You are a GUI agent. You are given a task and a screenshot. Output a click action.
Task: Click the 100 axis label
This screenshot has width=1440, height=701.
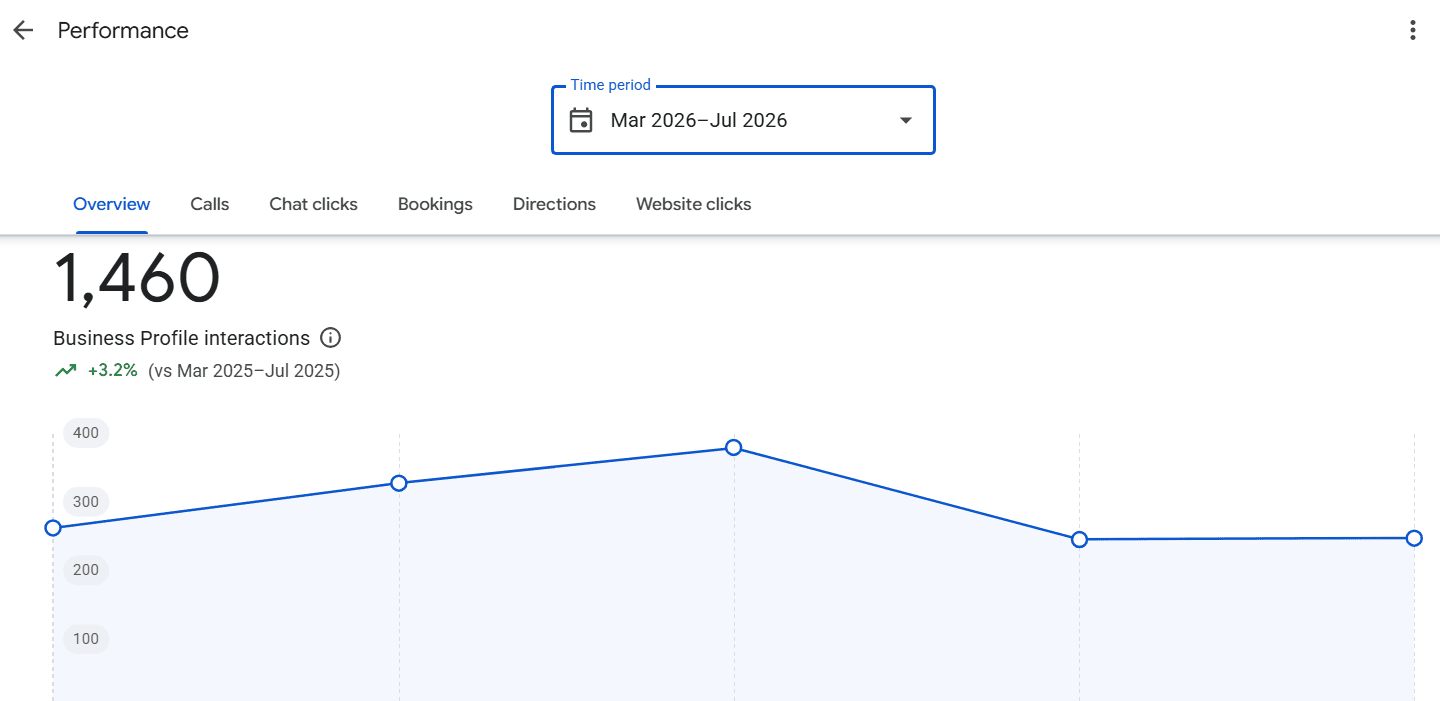[86, 639]
